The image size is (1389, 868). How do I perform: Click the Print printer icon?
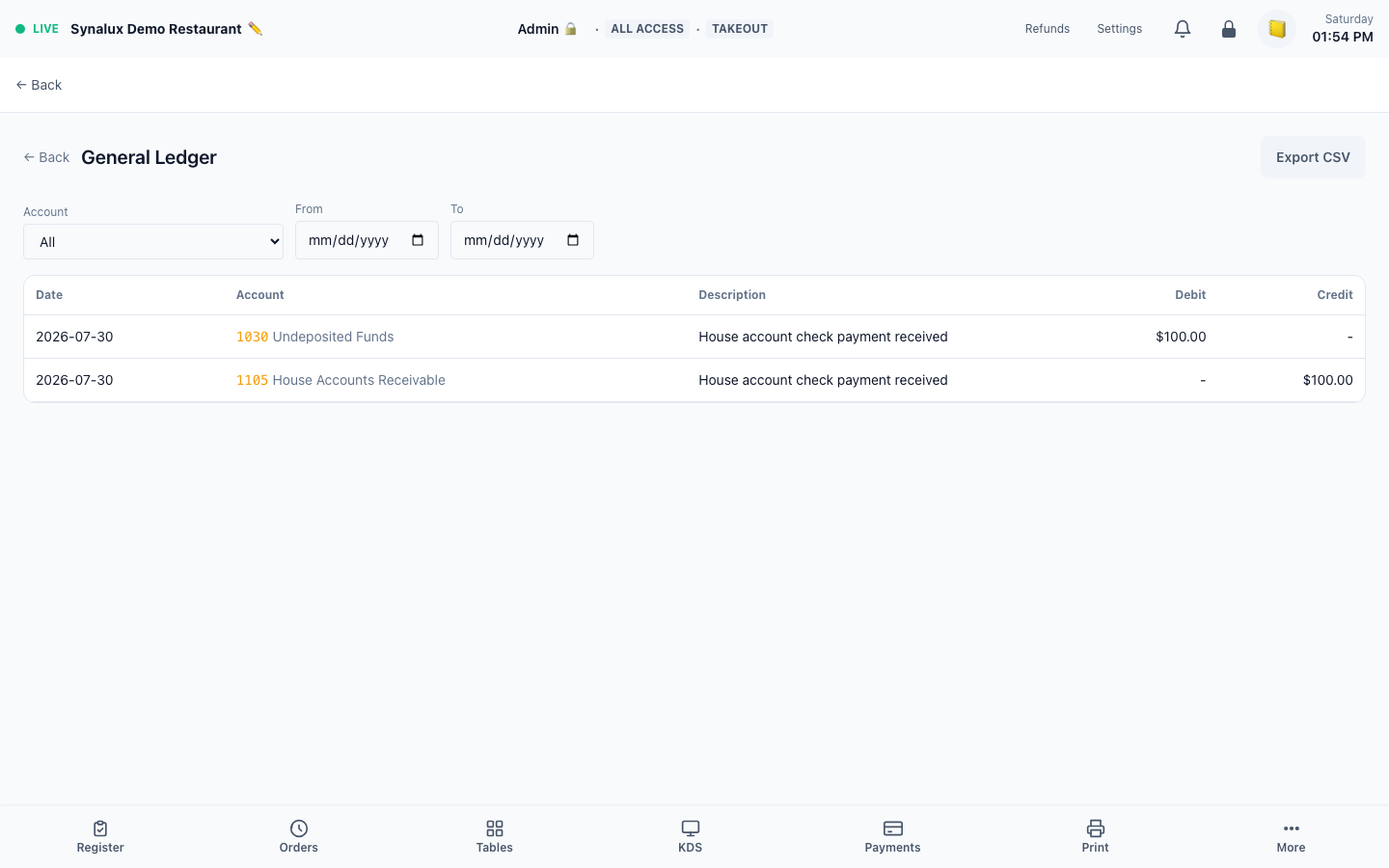1096,828
